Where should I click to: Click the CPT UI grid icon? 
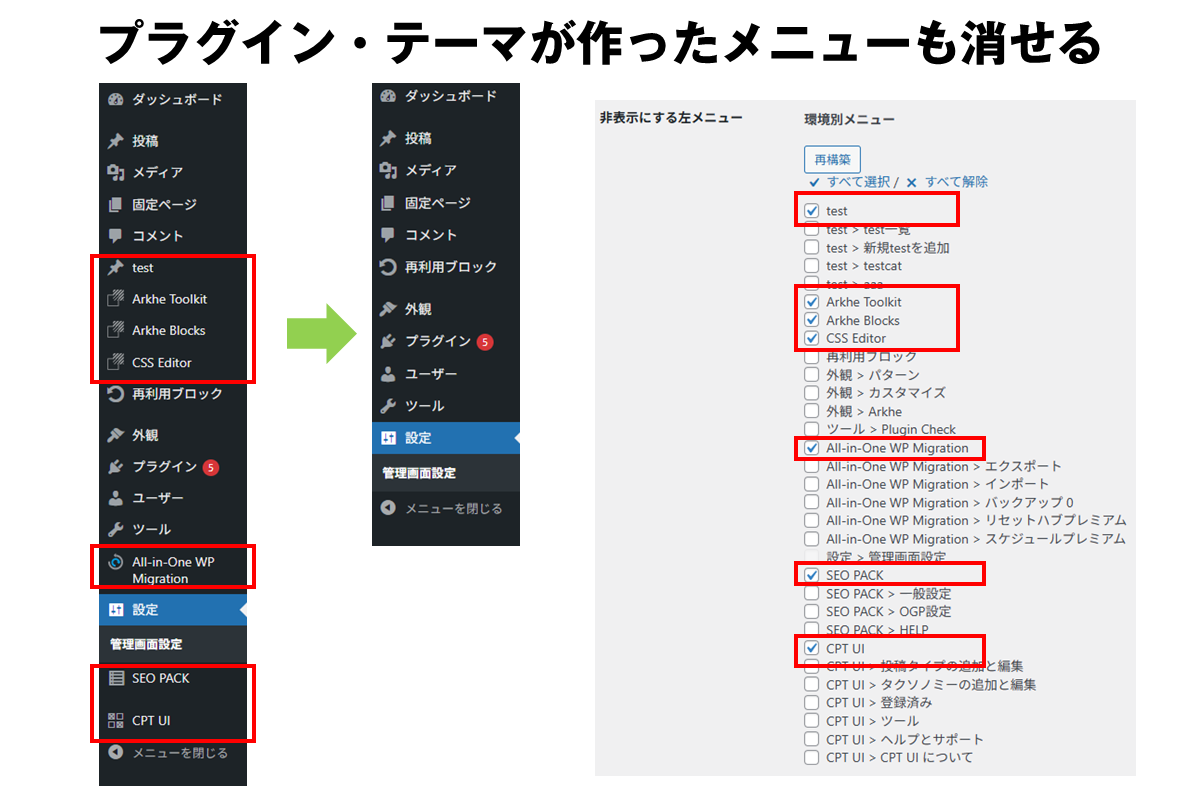click(x=115, y=720)
